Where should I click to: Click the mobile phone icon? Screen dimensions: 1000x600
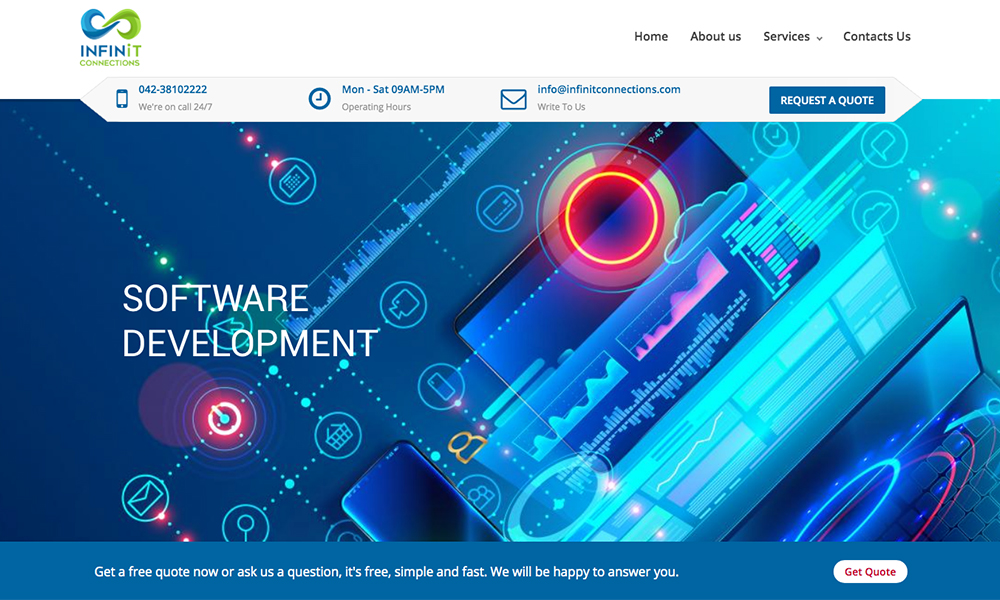(x=122, y=99)
